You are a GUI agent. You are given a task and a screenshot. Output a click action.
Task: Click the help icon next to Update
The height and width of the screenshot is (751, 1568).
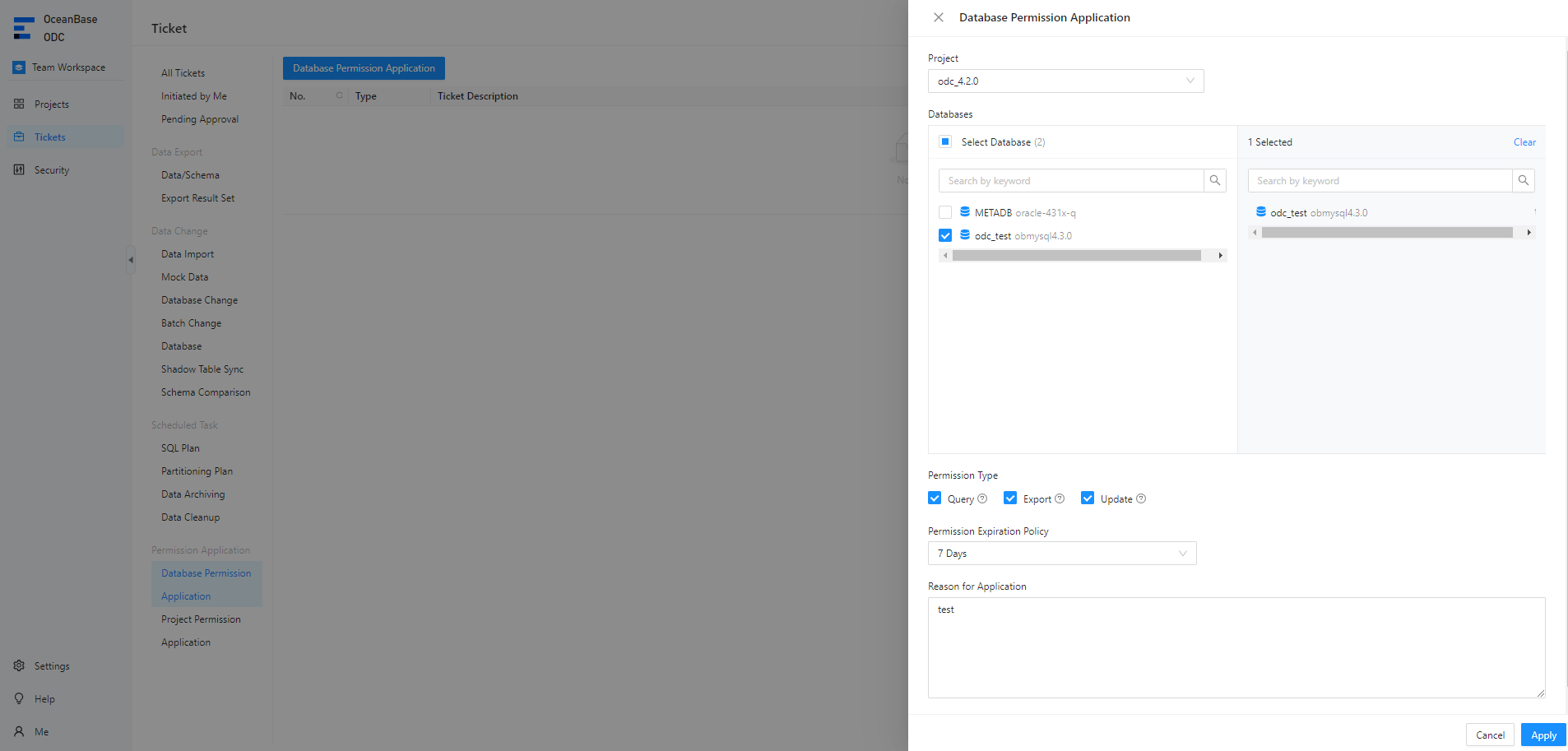tap(1141, 498)
